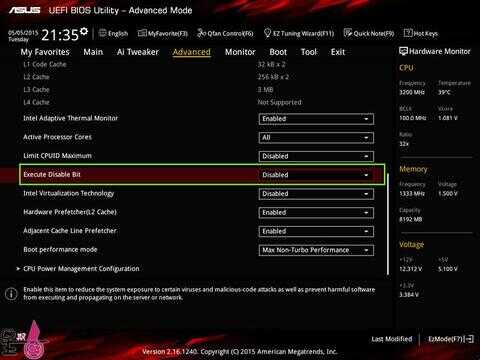Click L2 Cache row label
Viewport: 480px width, 360px height.
(36, 77)
